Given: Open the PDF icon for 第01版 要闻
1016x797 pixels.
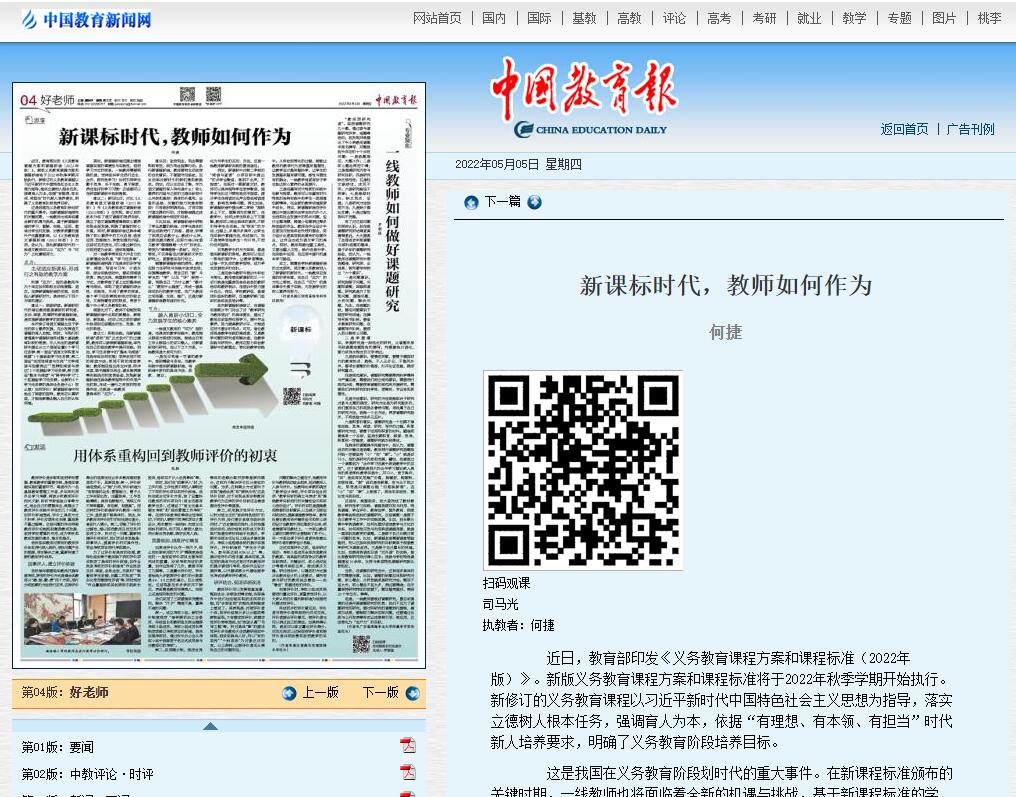Looking at the screenshot, I should point(408,745).
